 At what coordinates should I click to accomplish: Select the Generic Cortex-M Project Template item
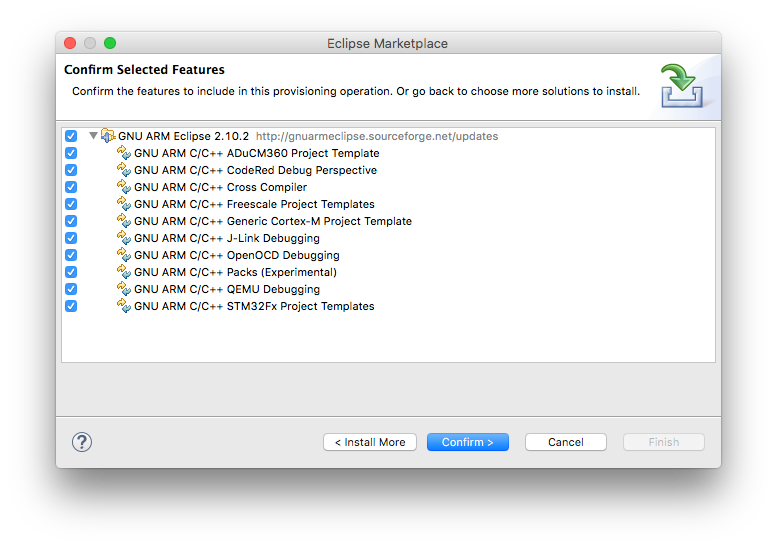pyautogui.click(x=273, y=221)
